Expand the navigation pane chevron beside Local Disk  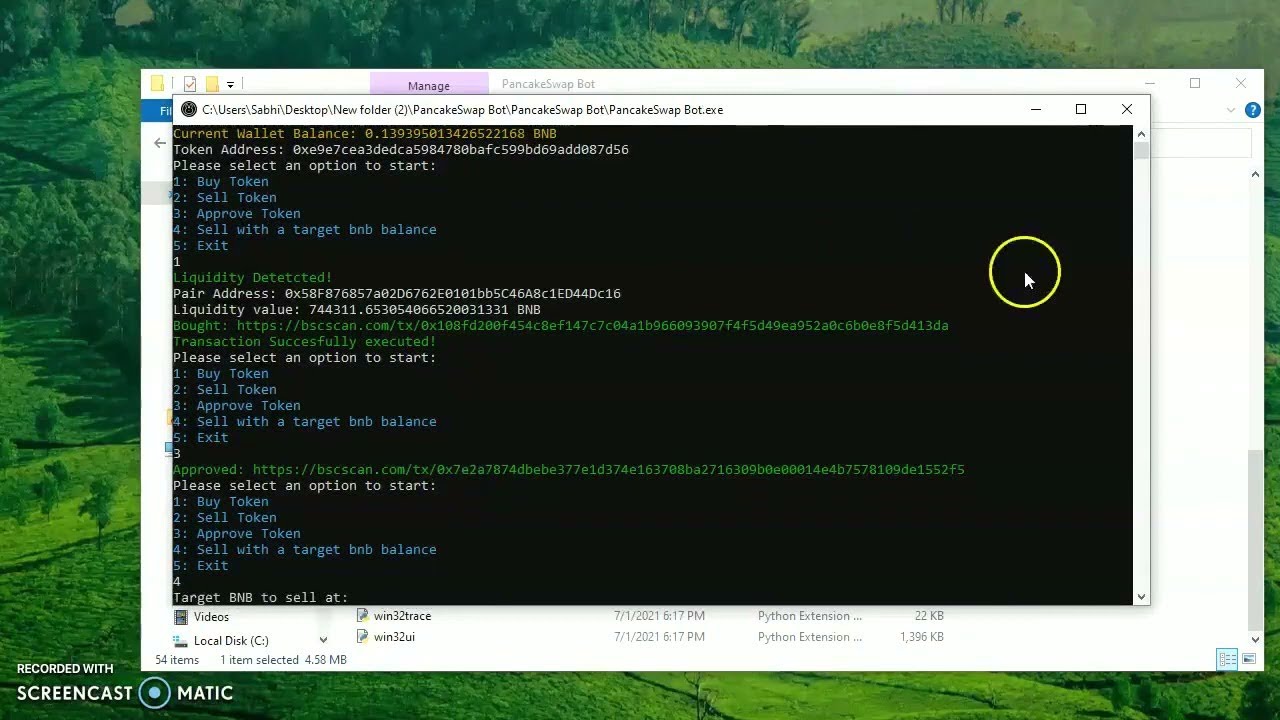(x=323, y=640)
